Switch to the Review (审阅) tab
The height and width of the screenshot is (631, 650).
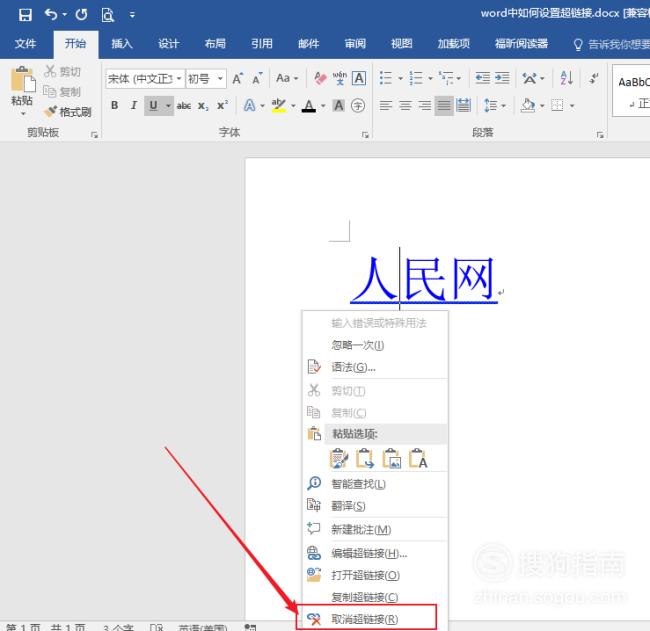pos(355,44)
